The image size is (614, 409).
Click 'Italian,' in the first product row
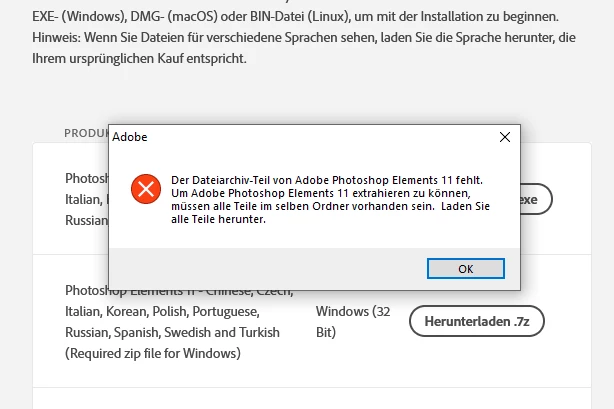tap(83, 199)
